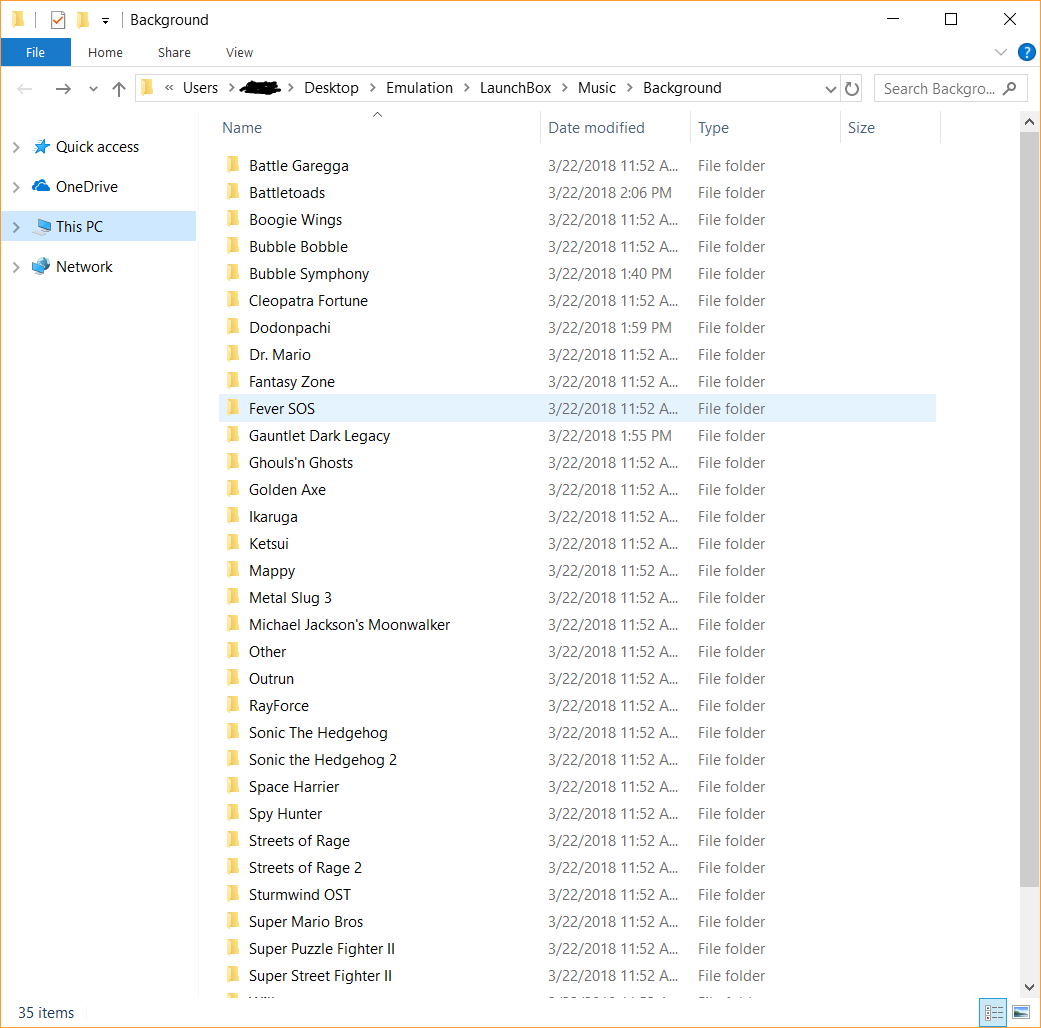
Task: Select the Fantasy Zone folder icon
Action: tap(233, 381)
